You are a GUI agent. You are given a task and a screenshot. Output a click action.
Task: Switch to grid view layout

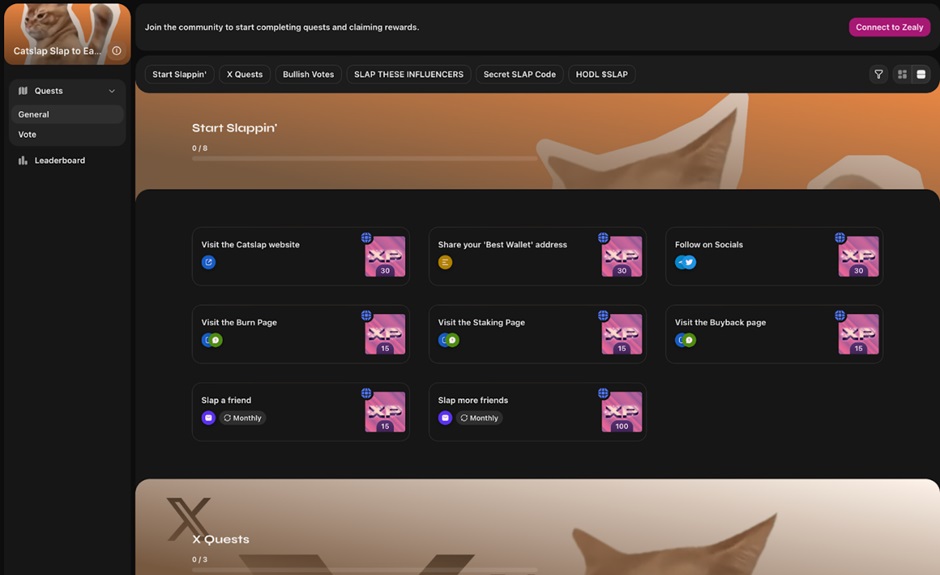pyautogui.click(x=902, y=74)
